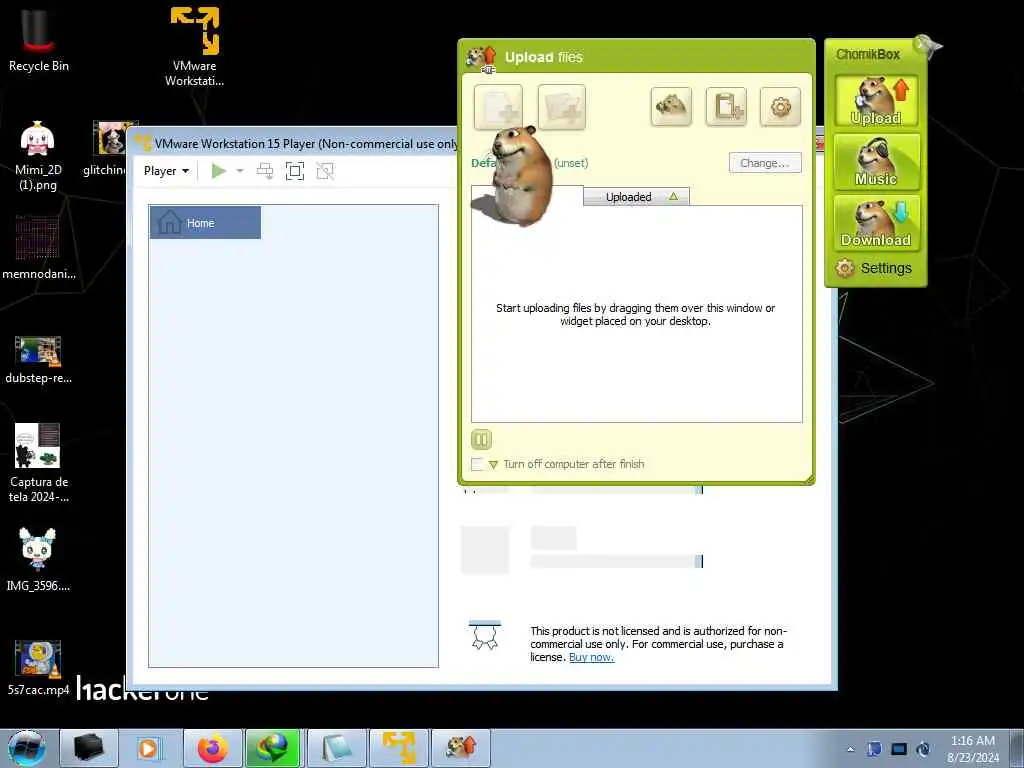This screenshot has height=768, width=1024.
Task: Click the Unity mode icon in VMware
Action: (325, 171)
